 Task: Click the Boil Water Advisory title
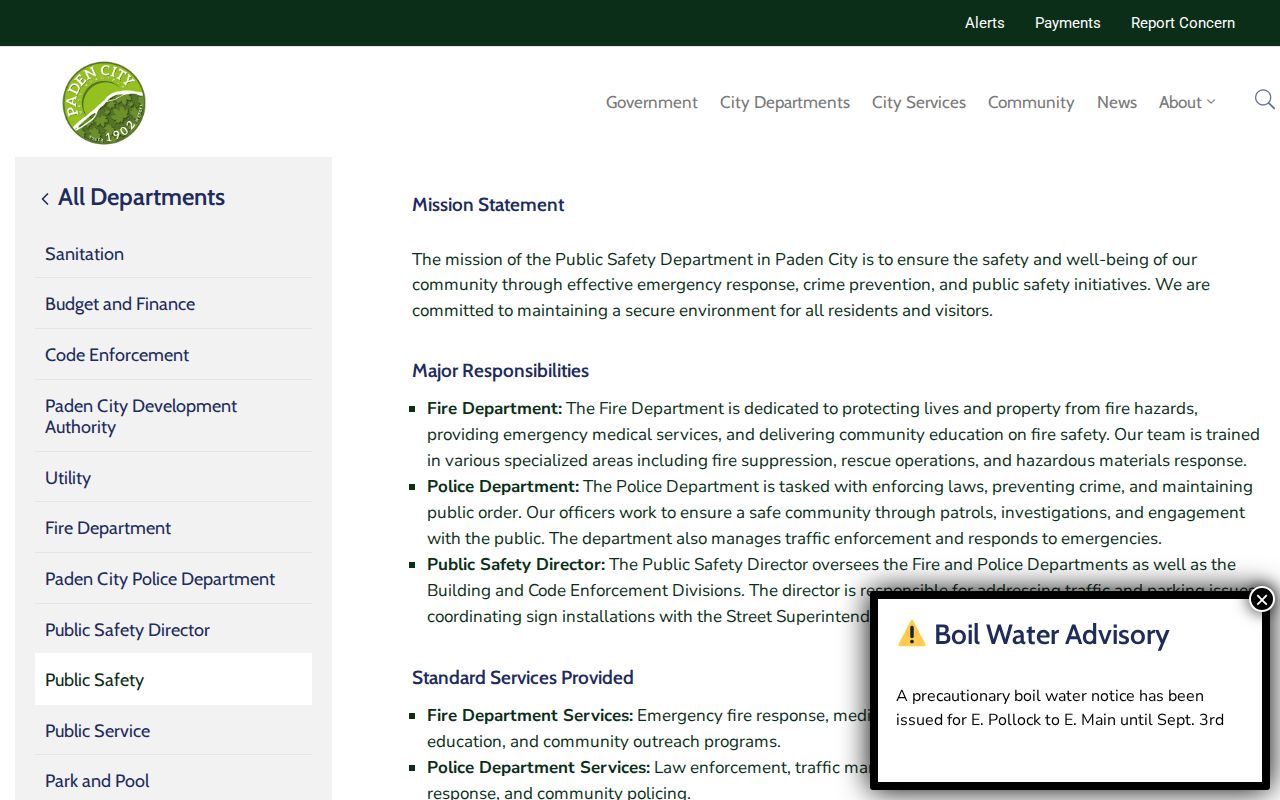tap(1051, 634)
